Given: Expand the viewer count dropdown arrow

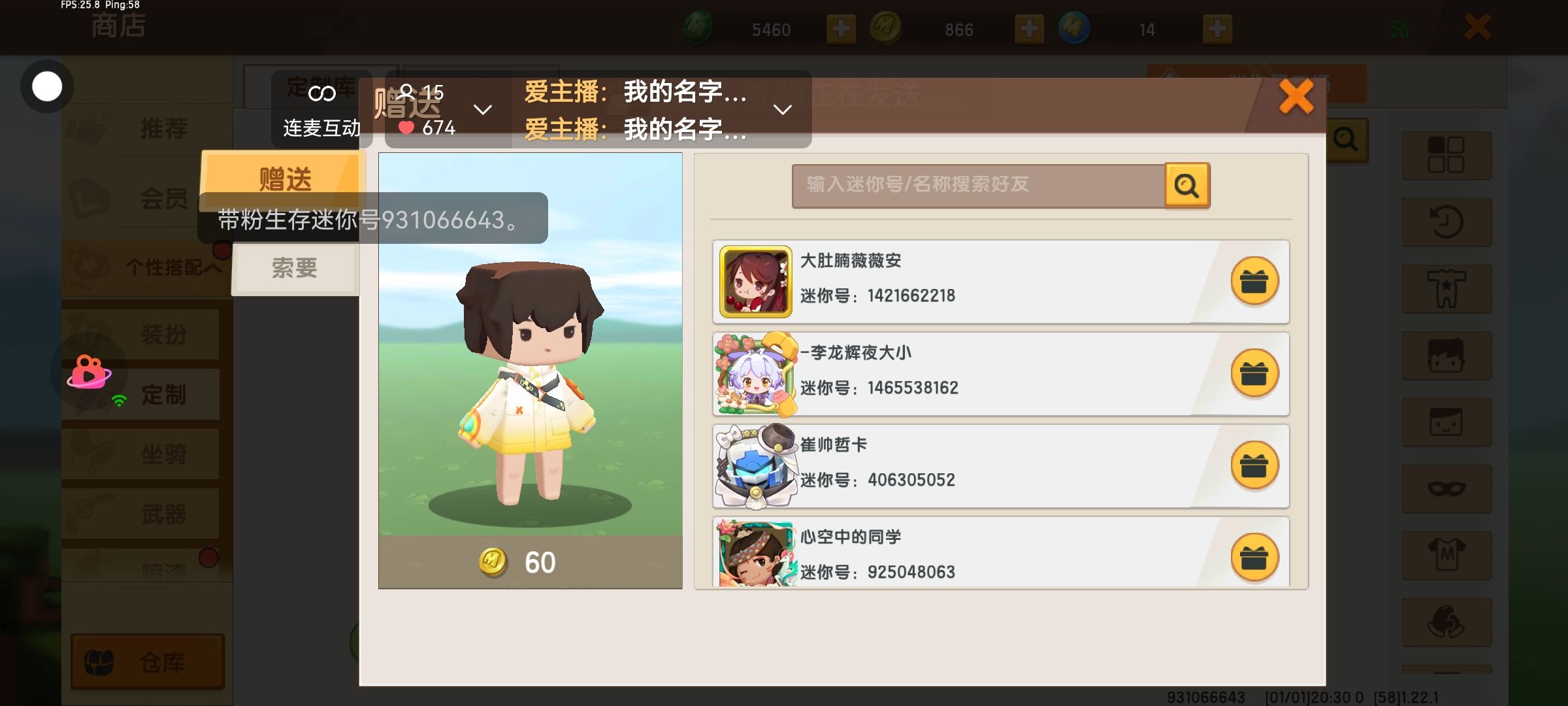Looking at the screenshot, I should pyautogui.click(x=483, y=109).
